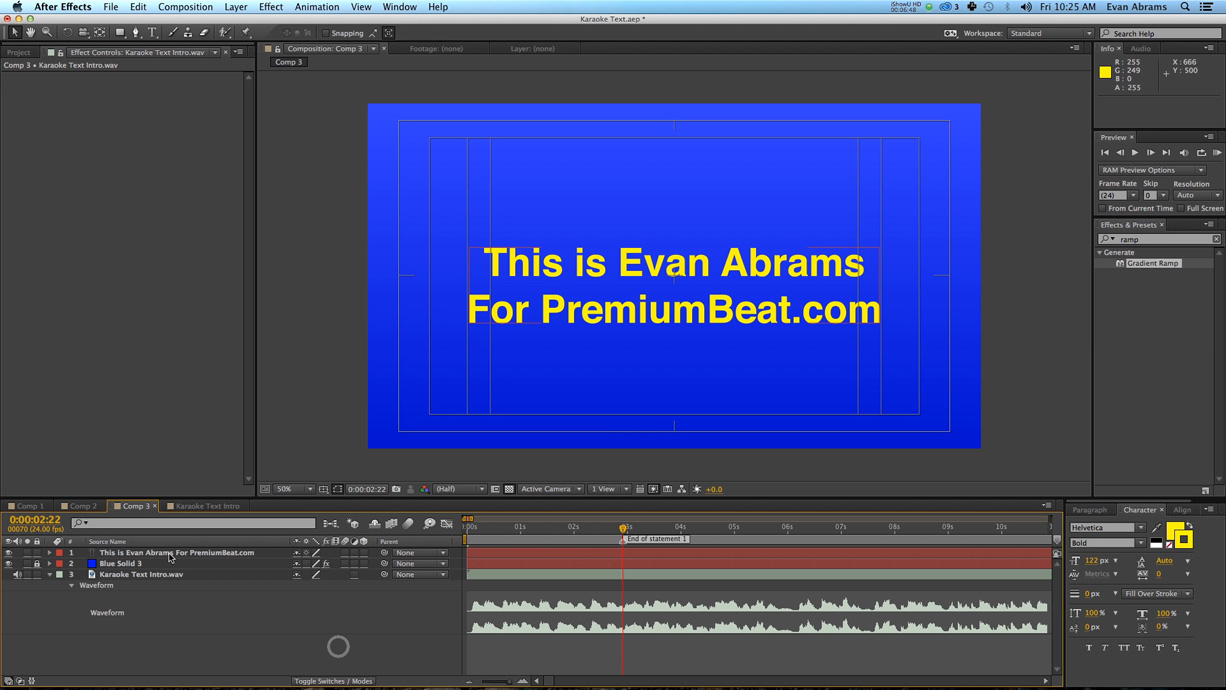1226x690 pixels.
Task: Open the Composition Mini-Flowchart button
Action: [331, 523]
